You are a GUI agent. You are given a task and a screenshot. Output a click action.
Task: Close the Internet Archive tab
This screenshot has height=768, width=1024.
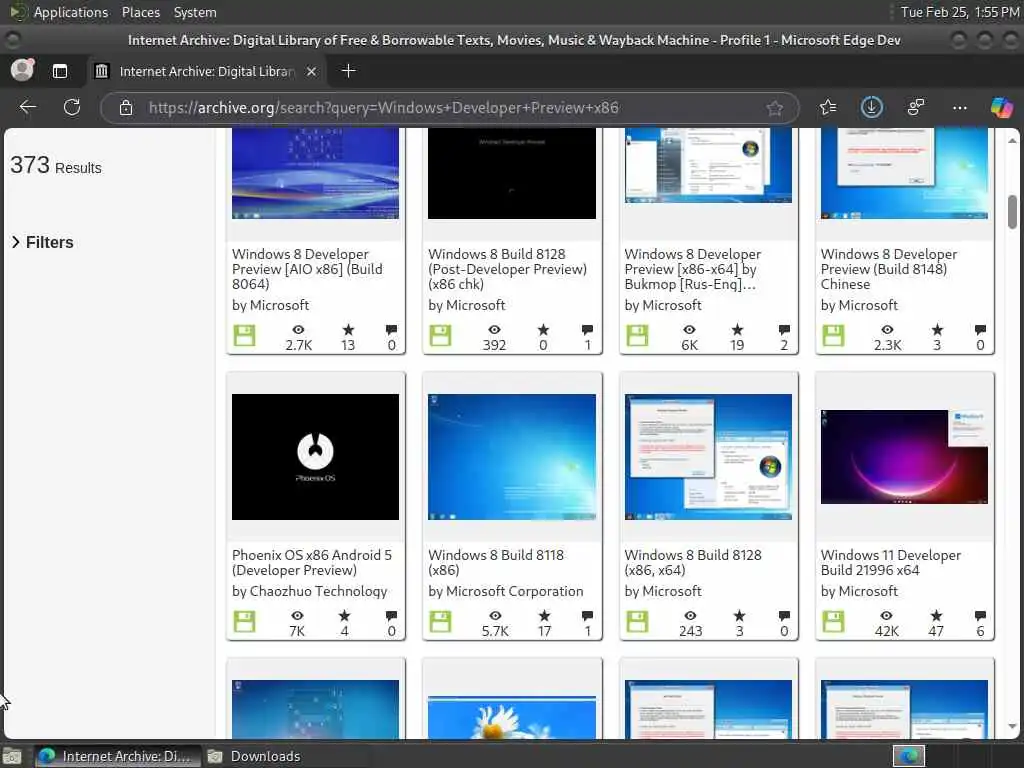click(312, 71)
